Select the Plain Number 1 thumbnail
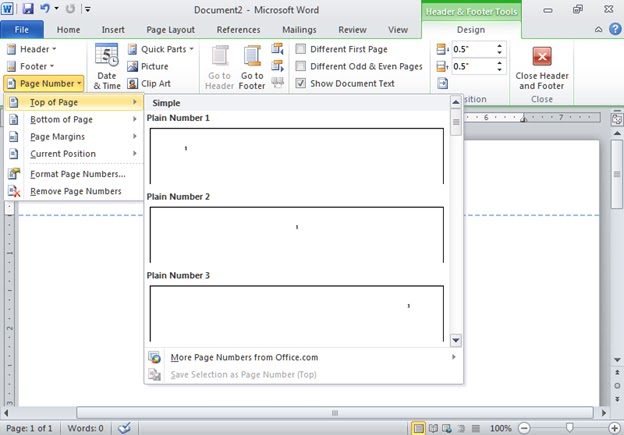 coord(296,156)
